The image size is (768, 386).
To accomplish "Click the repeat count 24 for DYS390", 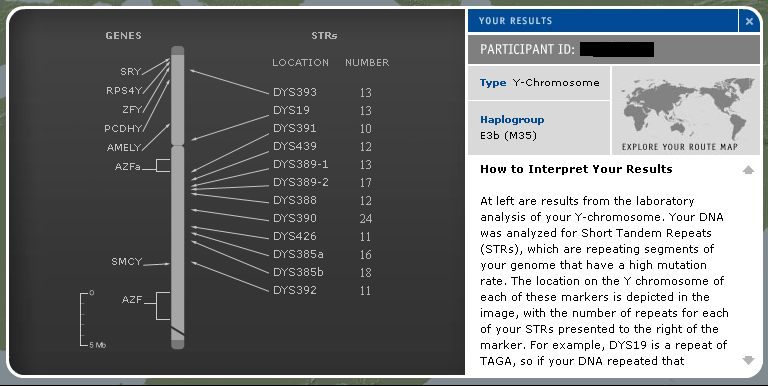I will tap(365, 218).
